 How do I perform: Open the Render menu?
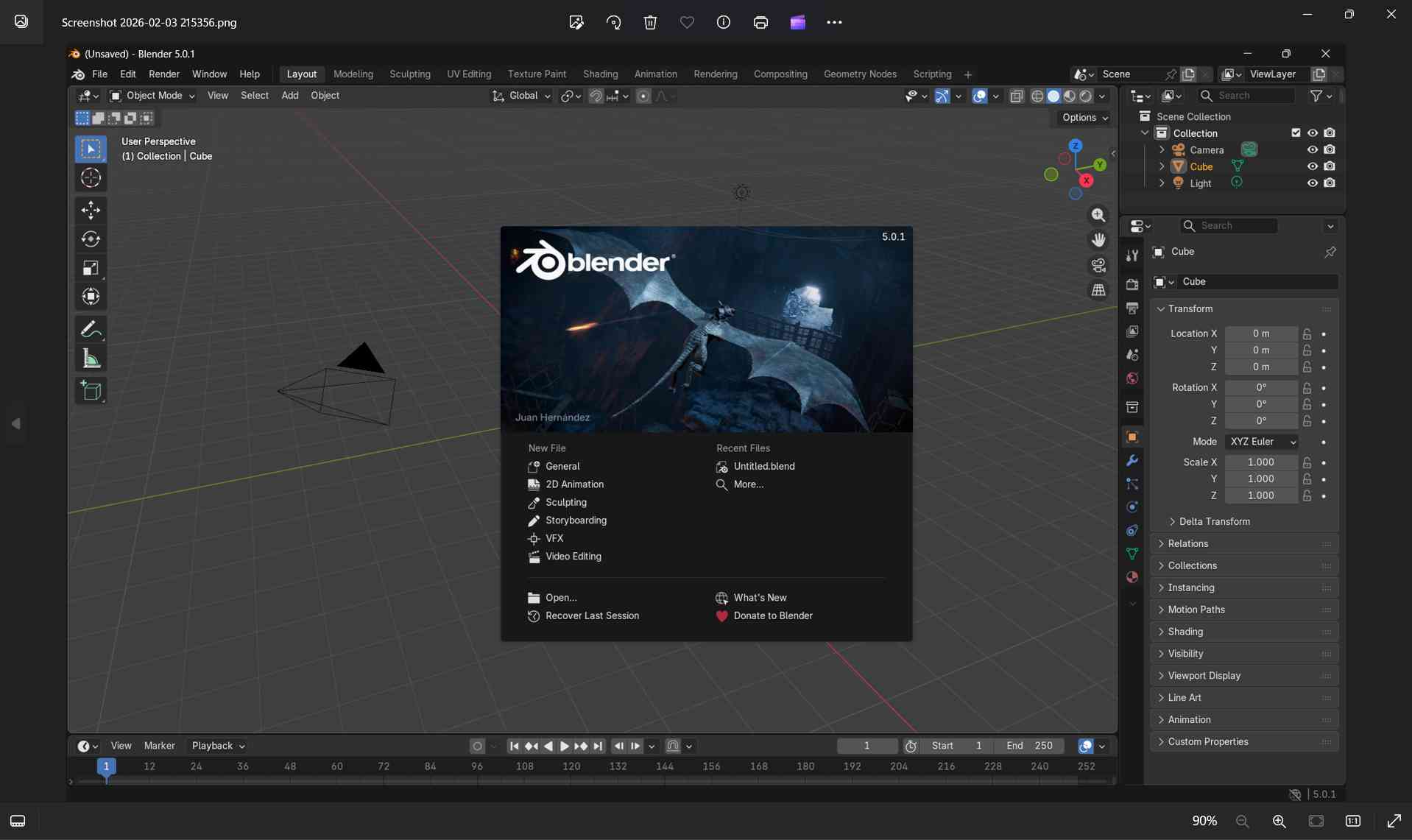pyautogui.click(x=163, y=74)
